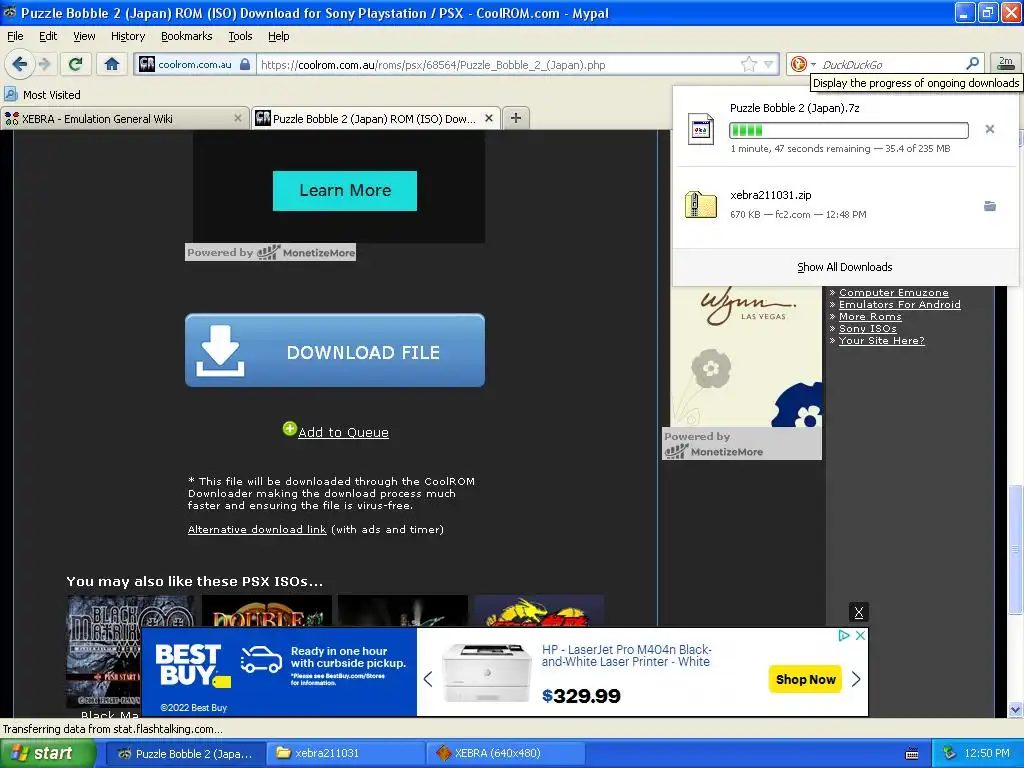Go back using the browser back arrow
1024x768 pixels.
coord(19,64)
